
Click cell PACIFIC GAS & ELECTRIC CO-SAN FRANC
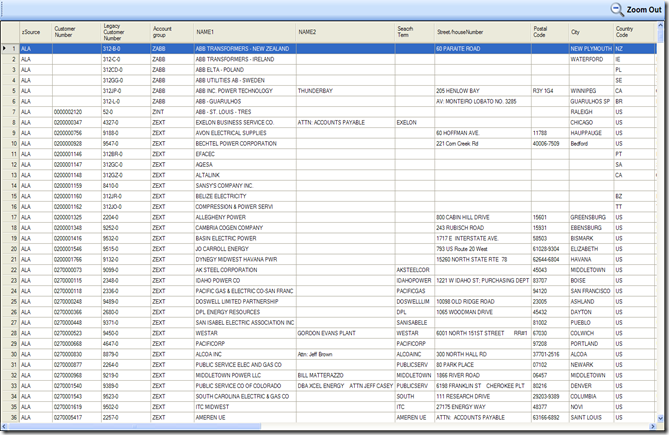pyautogui.click(x=245, y=291)
